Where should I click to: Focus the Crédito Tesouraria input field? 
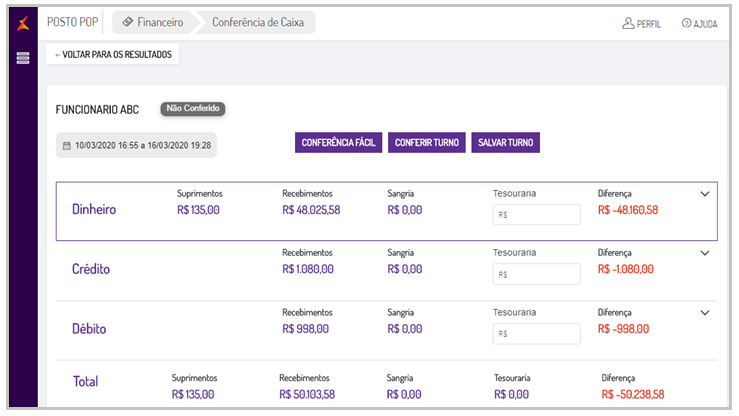536,273
